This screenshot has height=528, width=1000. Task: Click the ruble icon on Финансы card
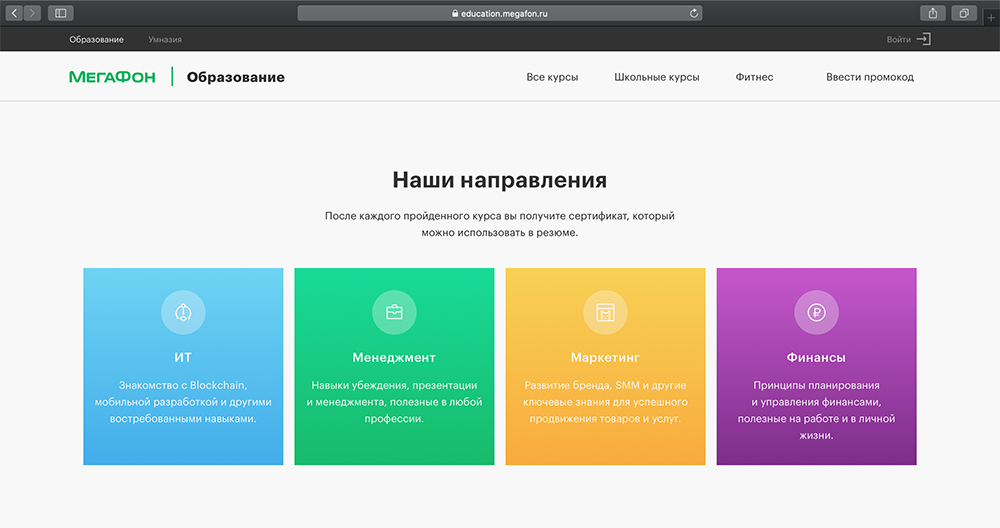pos(816,312)
